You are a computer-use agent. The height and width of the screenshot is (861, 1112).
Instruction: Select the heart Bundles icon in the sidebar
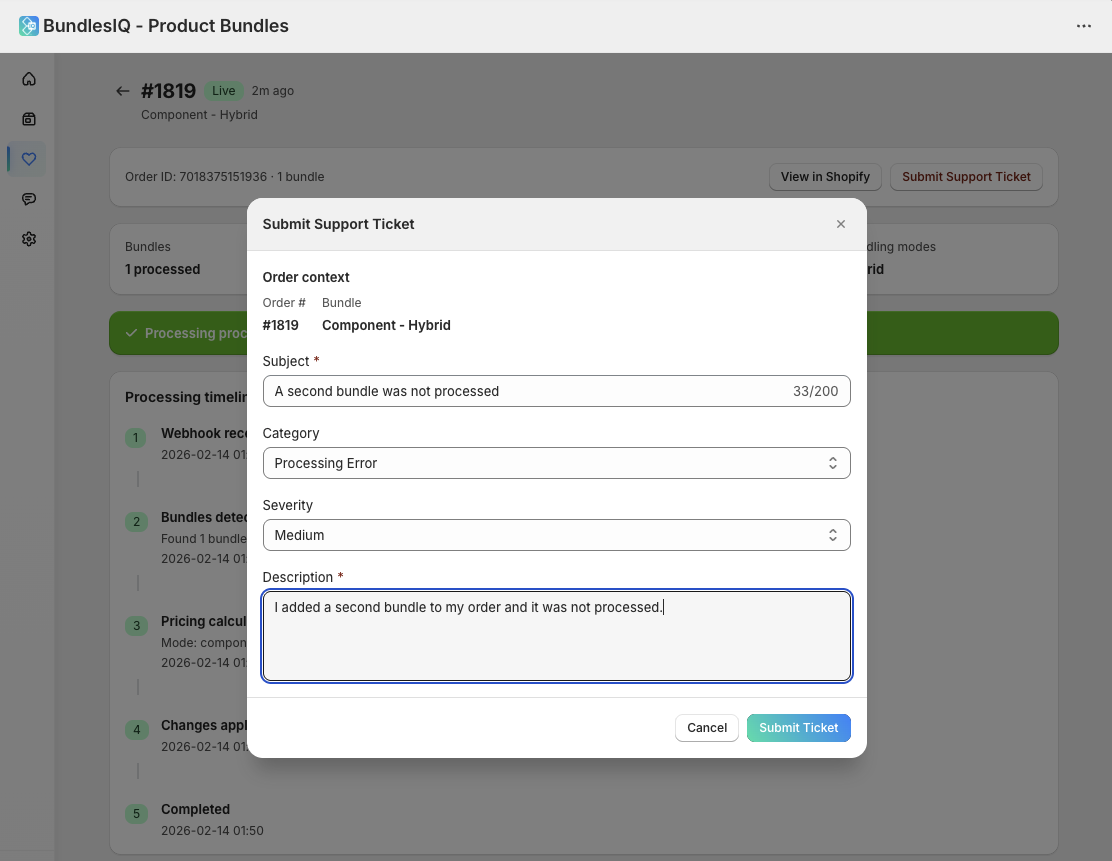coord(28,158)
